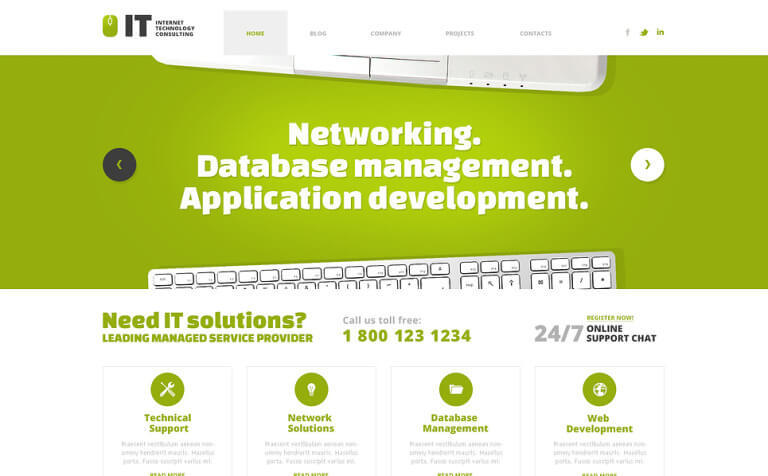
Task: Open the Contacts menu item
Action: coord(535,33)
